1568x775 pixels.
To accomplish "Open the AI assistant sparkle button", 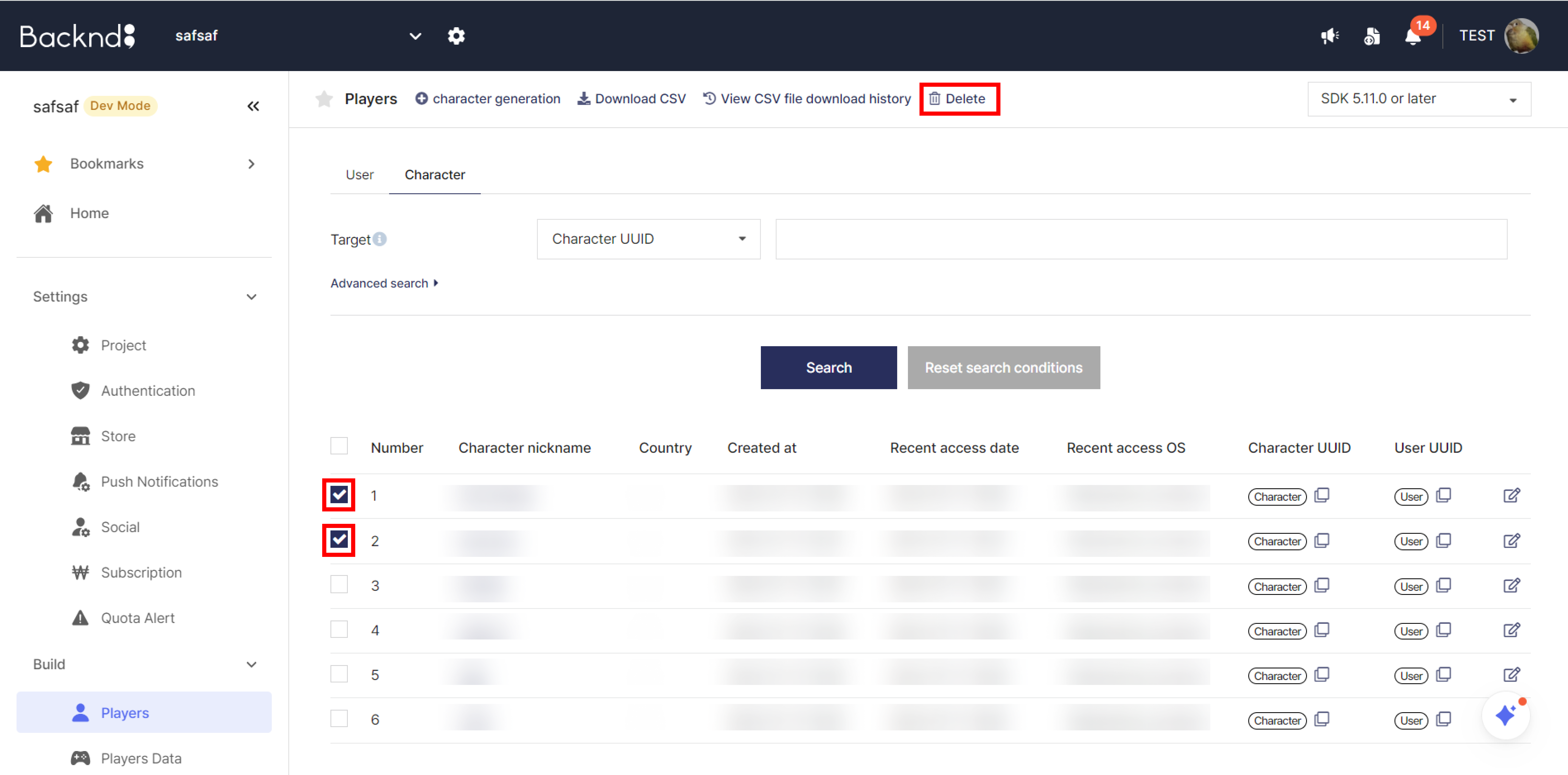I will pos(1506,715).
